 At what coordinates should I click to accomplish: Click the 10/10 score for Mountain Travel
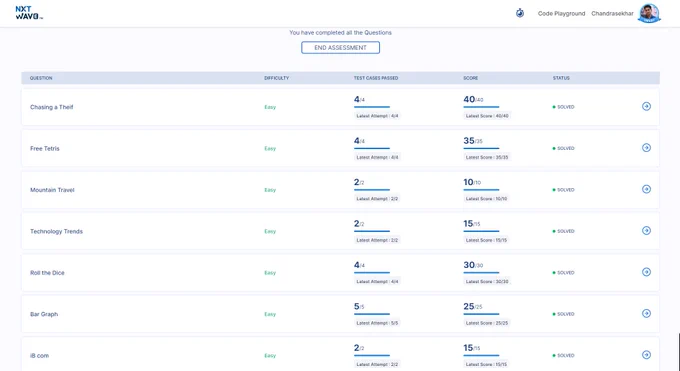pyautogui.click(x=472, y=182)
